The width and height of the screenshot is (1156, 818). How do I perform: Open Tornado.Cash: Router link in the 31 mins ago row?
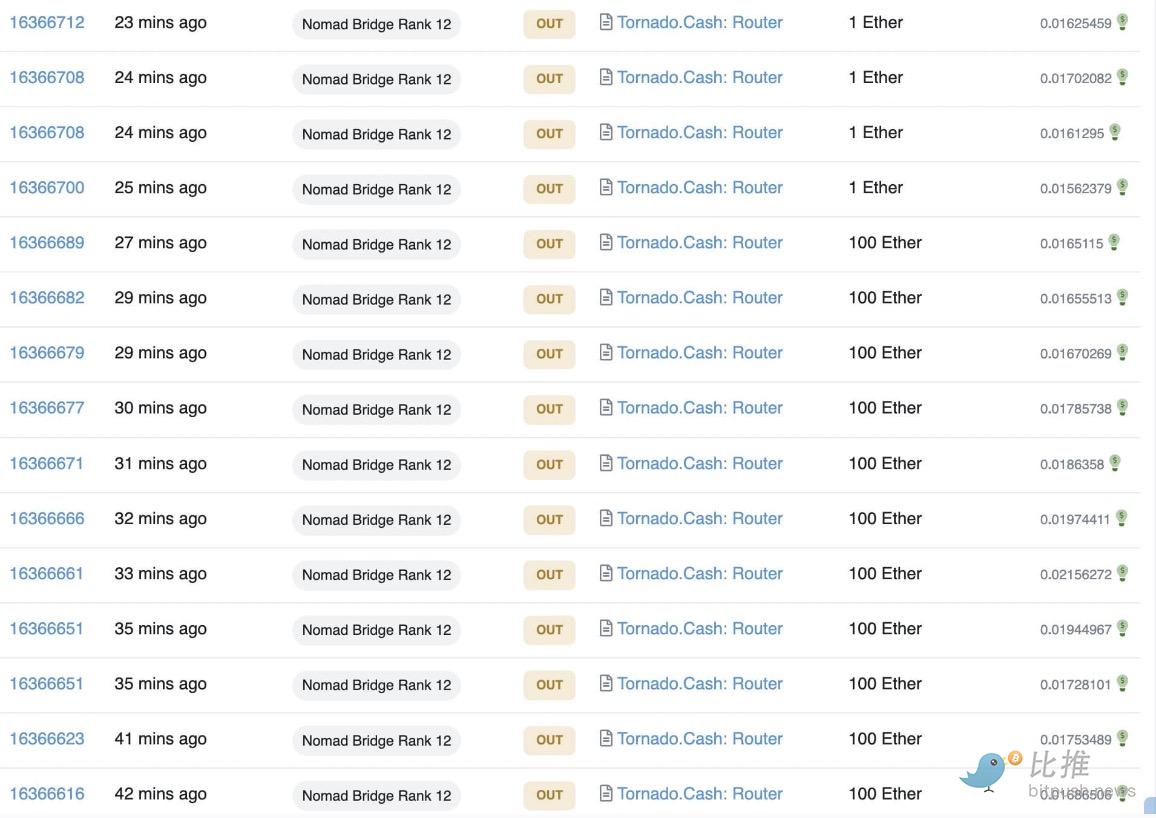point(699,463)
